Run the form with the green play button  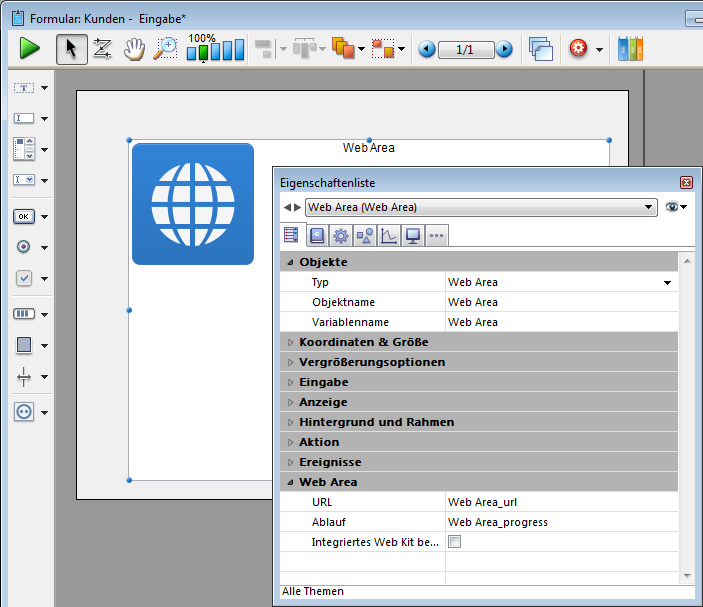click(x=29, y=48)
